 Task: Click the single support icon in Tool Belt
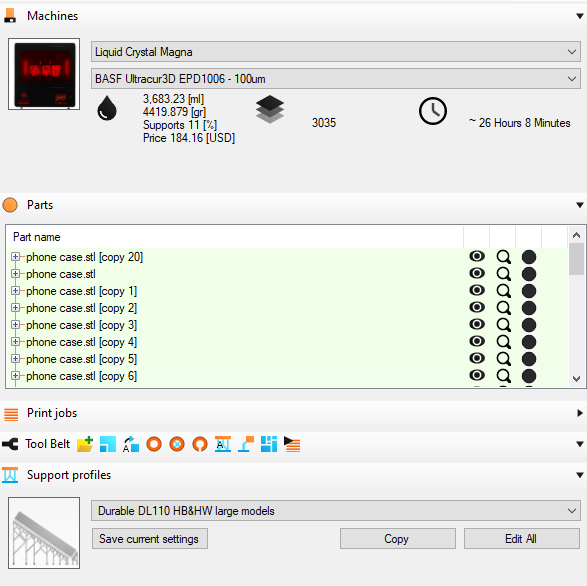pyautogui.click(x=246, y=444)
